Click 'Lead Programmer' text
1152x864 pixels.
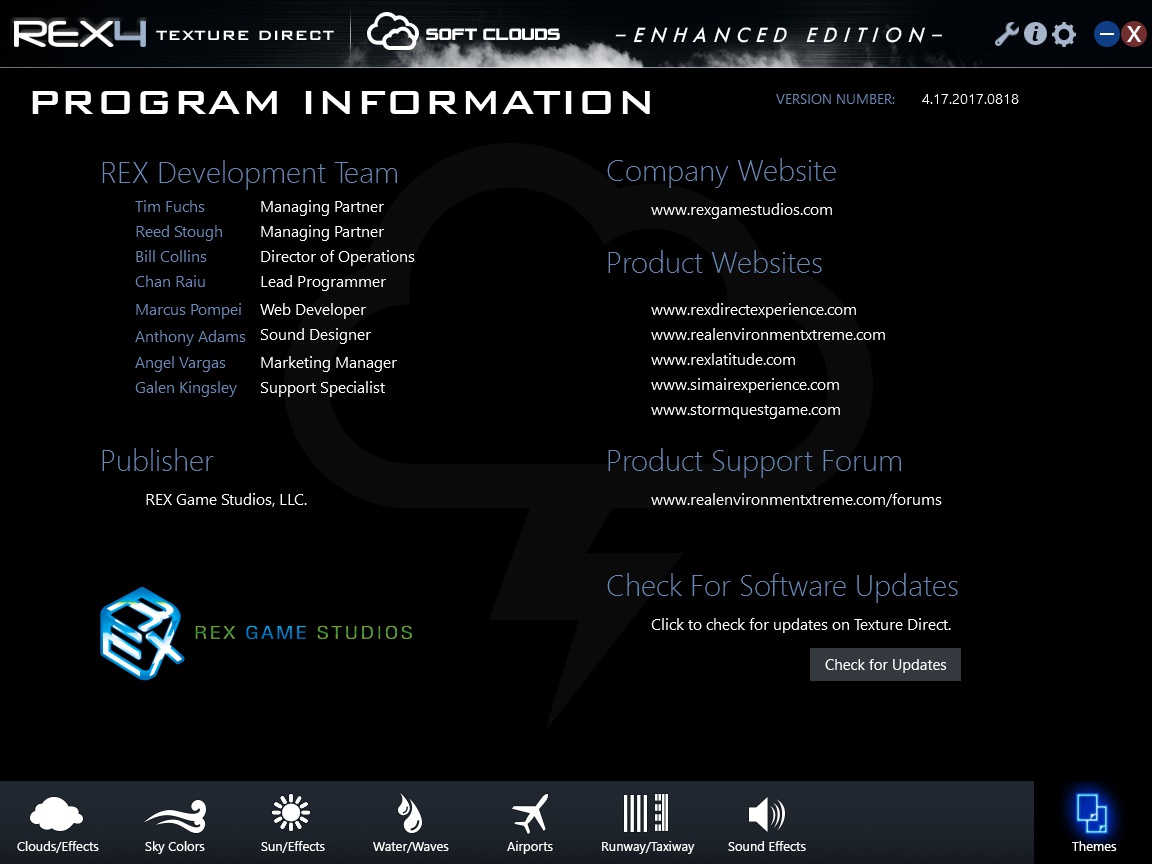coord(323,282)
